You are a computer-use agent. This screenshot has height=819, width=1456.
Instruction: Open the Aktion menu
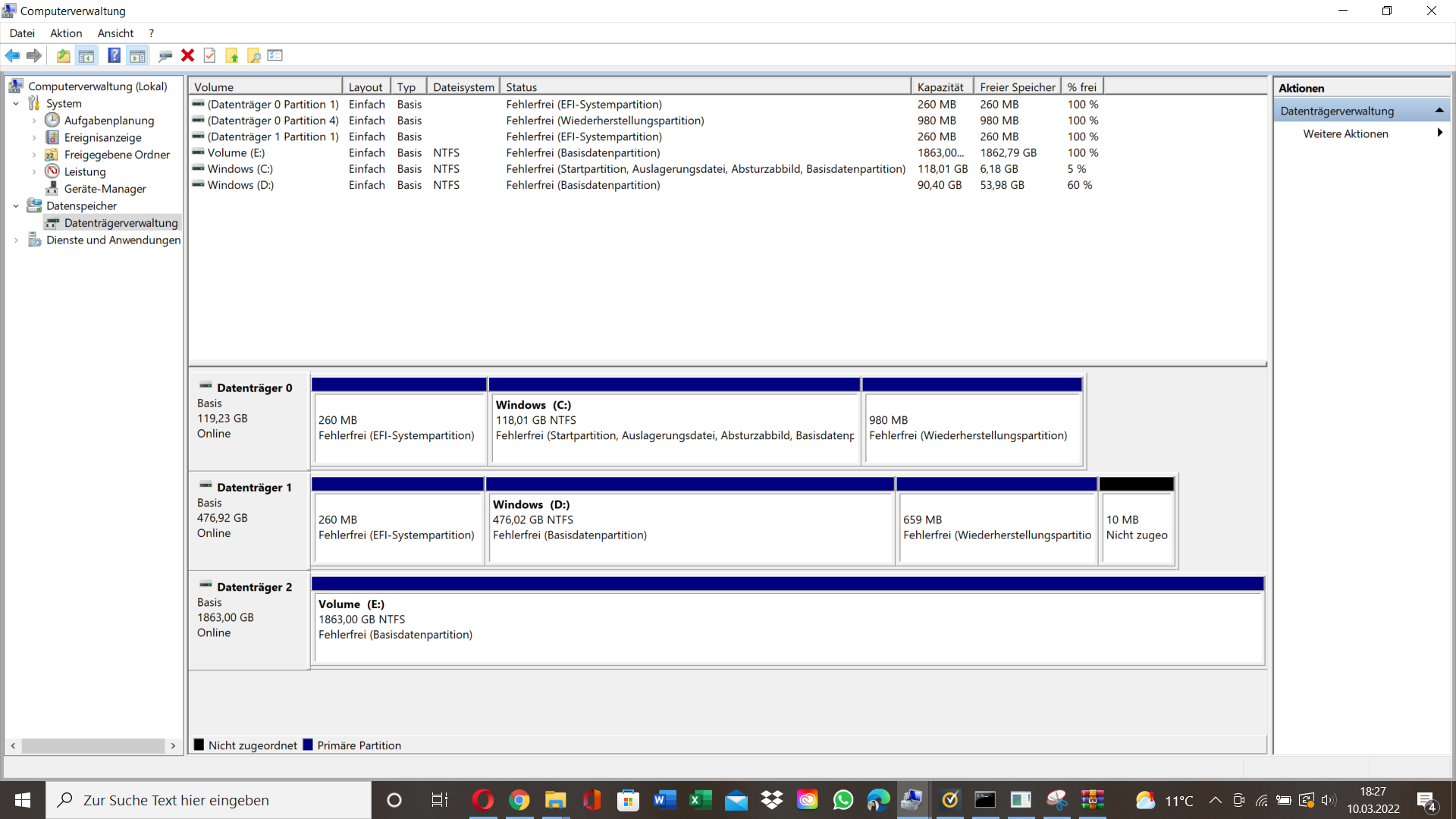pyautogui.click(x=66, y=33)
